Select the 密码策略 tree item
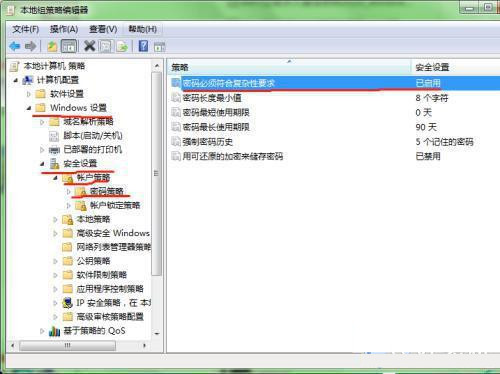This screenshot has height=374, width=500. click(x=107, y=191)
